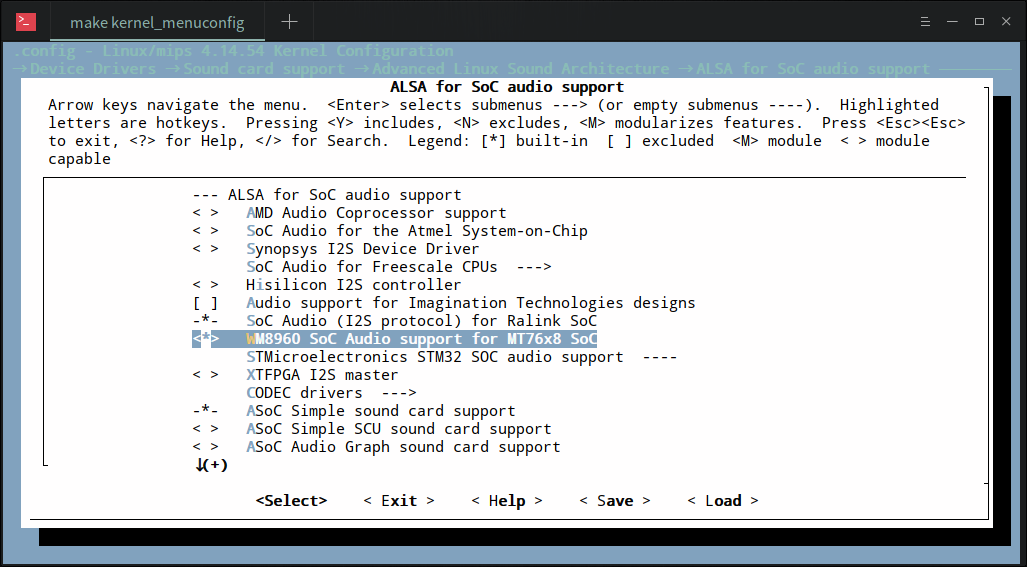Image resolution: width=1027 pixels, height=567 pixels.
Task: Click 'Device Drivers' in the breadcrumb path
Action: pos(93,69)
